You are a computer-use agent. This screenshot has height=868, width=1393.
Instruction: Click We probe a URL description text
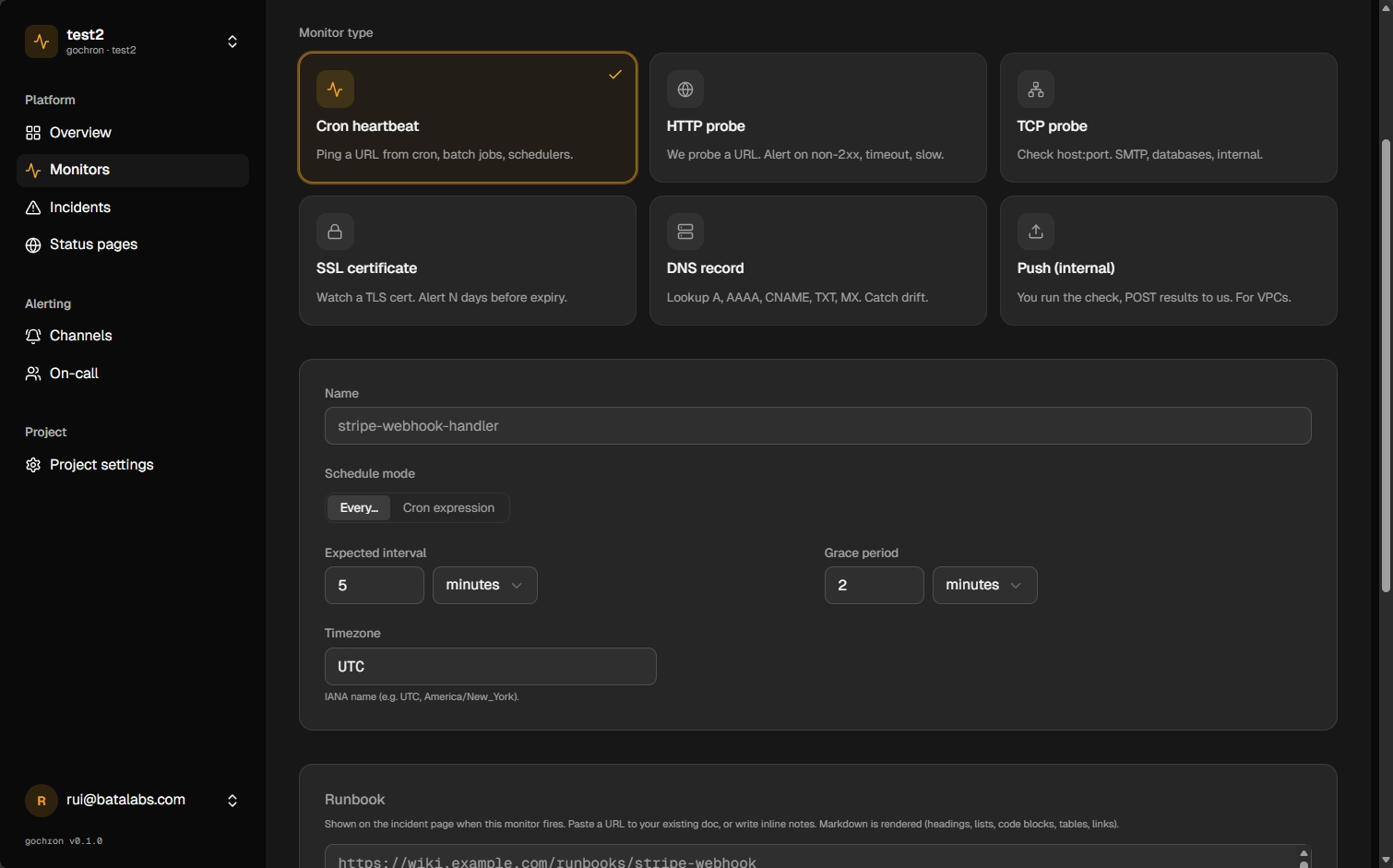click(805, 155)
